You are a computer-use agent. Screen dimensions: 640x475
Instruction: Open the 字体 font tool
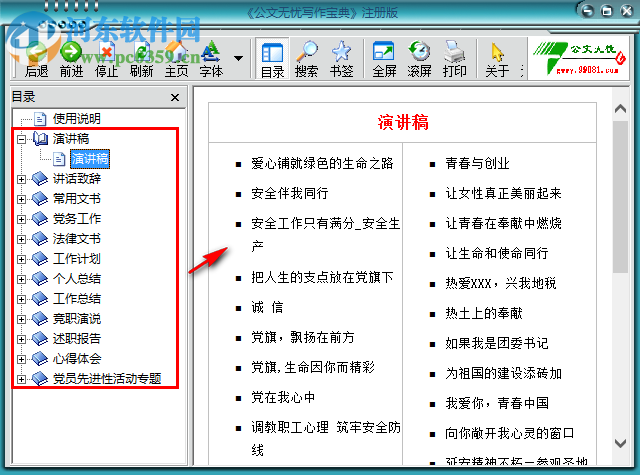211,60
